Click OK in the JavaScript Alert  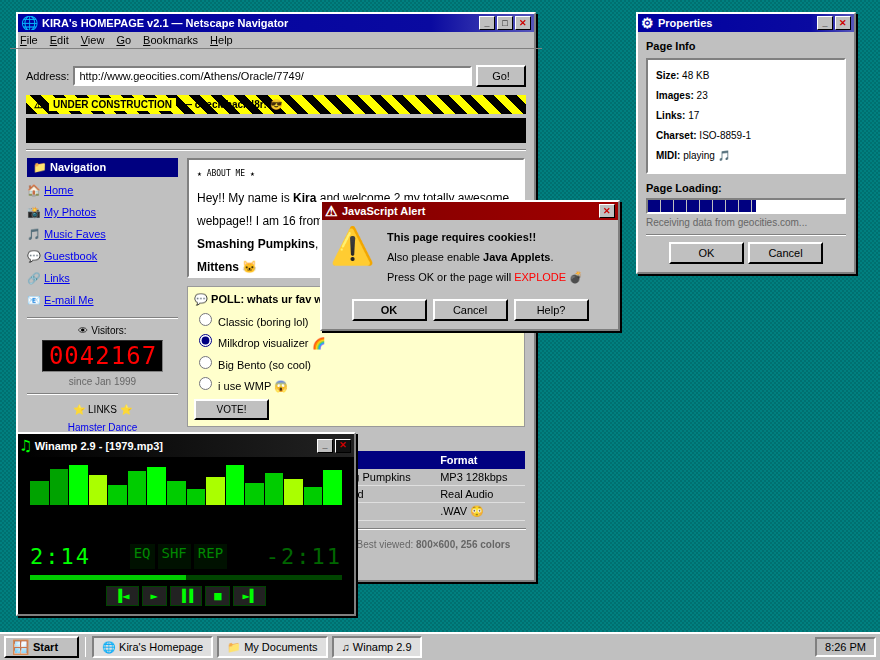pyautogui.click(x=389, y=310)
